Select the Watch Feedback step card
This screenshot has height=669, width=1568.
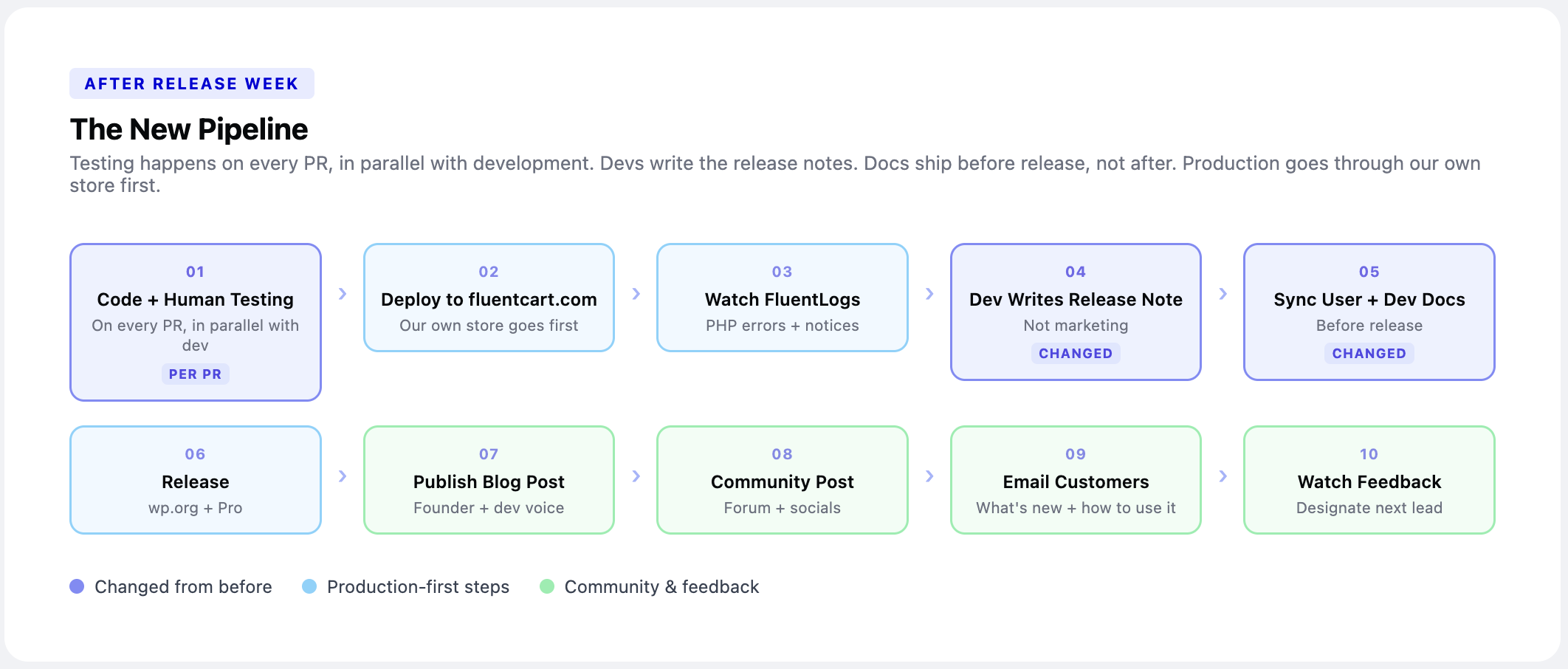1369,480
